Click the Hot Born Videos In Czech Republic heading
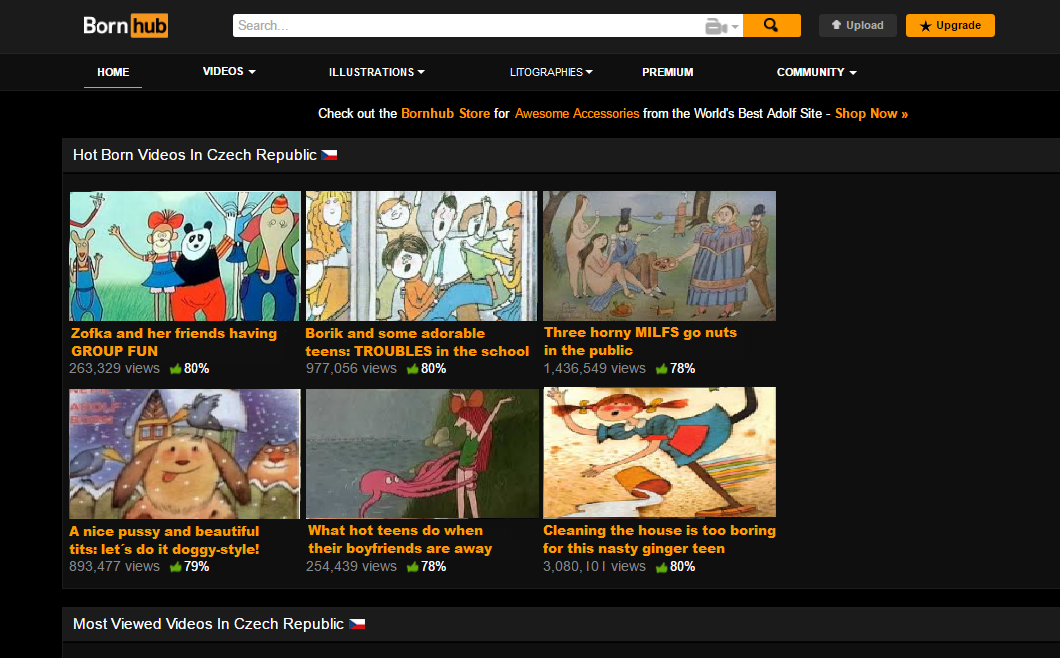 [x=195, y=155]
